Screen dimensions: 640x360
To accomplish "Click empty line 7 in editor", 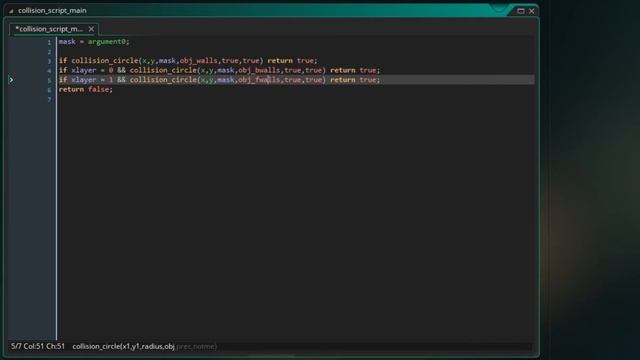I will tap(296, 100).
